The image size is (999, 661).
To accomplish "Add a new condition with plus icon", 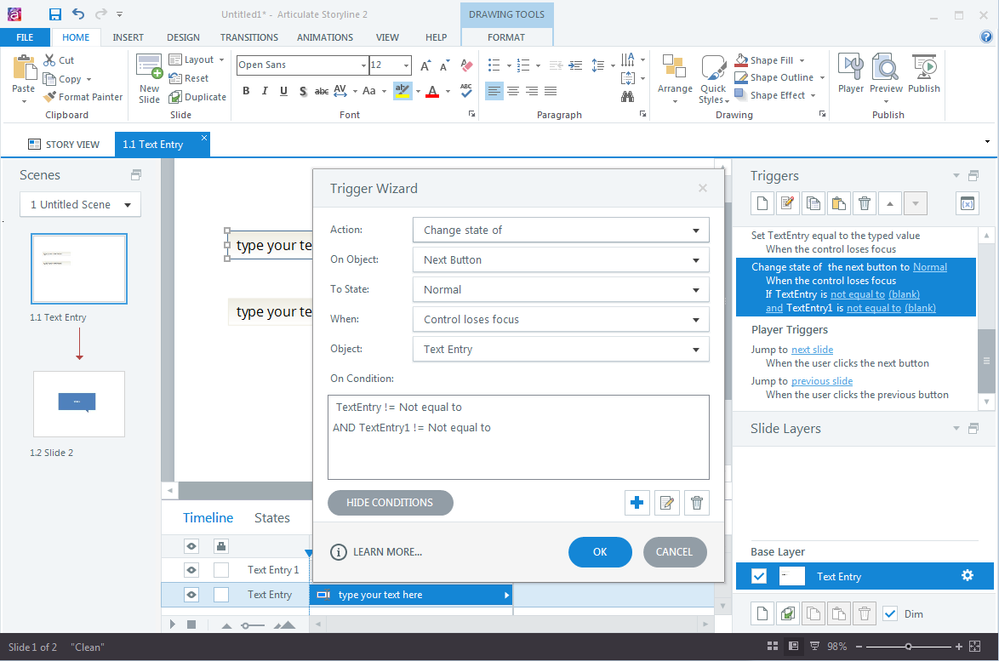I will point(636,503).
